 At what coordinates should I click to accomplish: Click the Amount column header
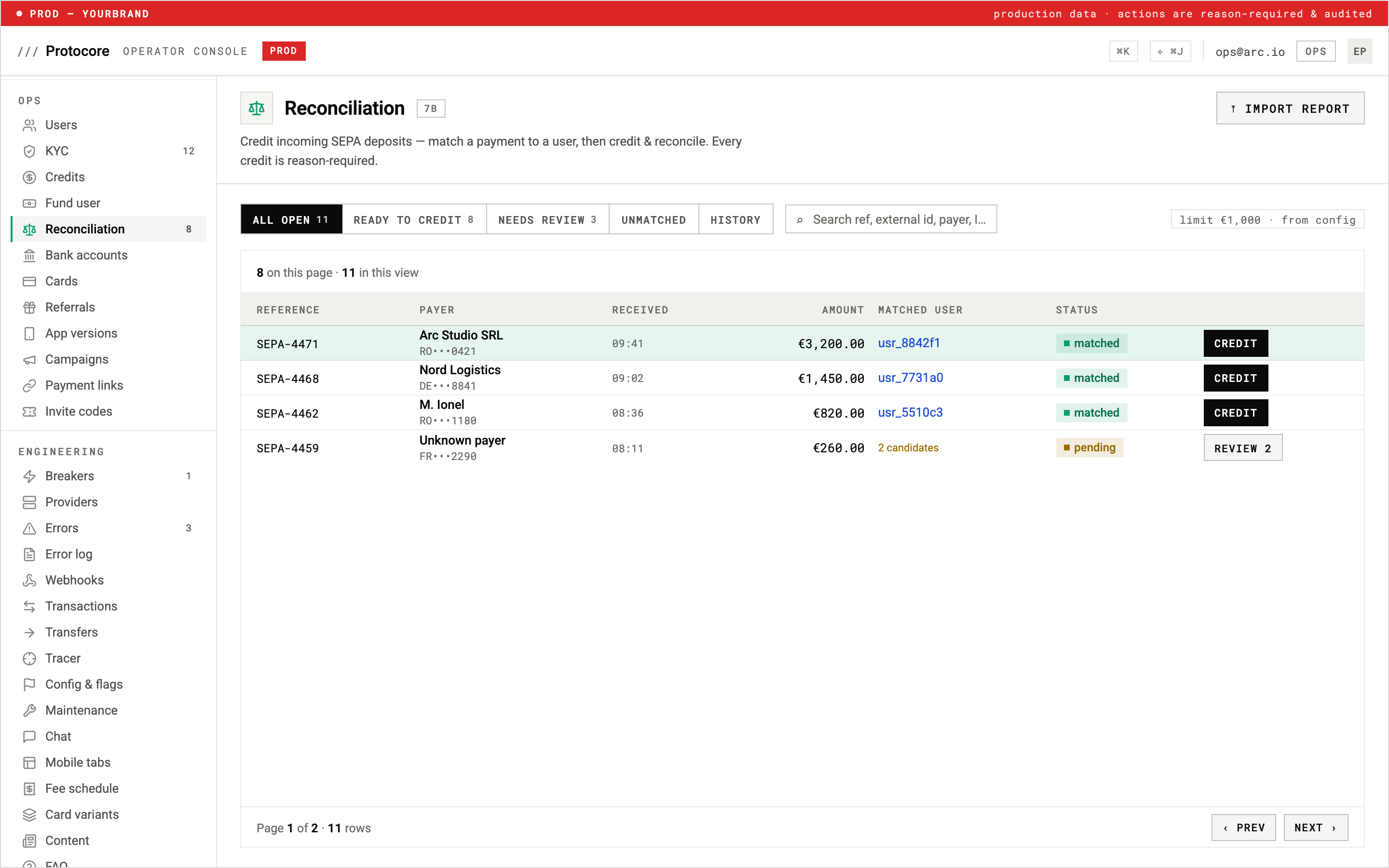(x=843, y=310)
